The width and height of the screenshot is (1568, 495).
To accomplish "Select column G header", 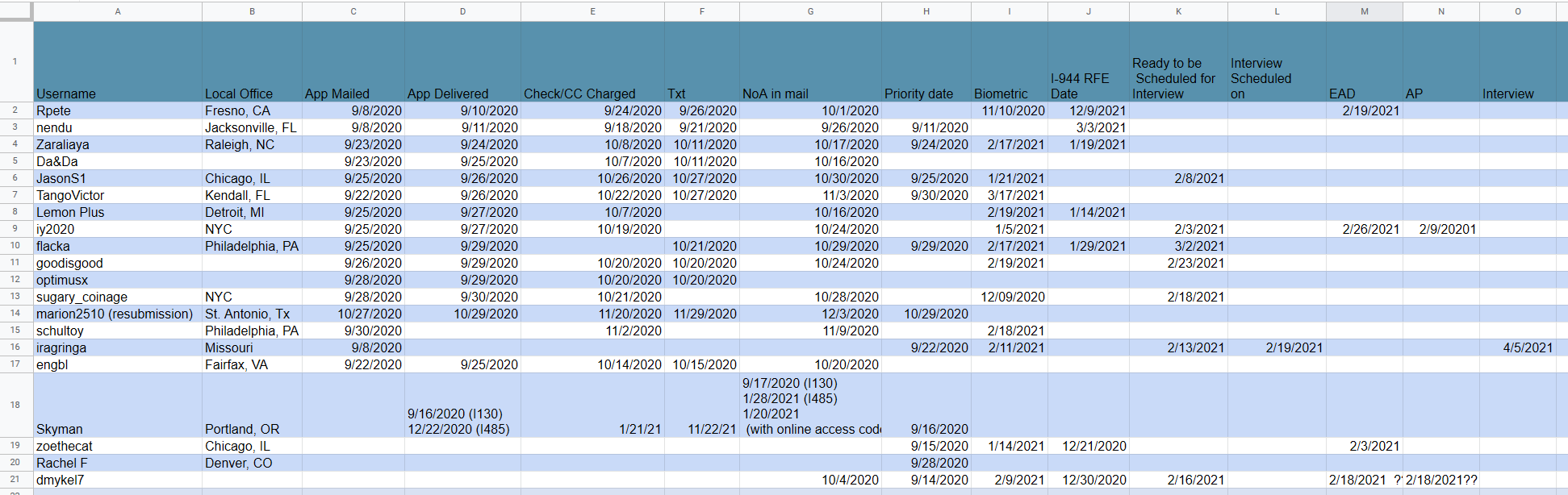I will pyautogui.click(x=810, y=11).
